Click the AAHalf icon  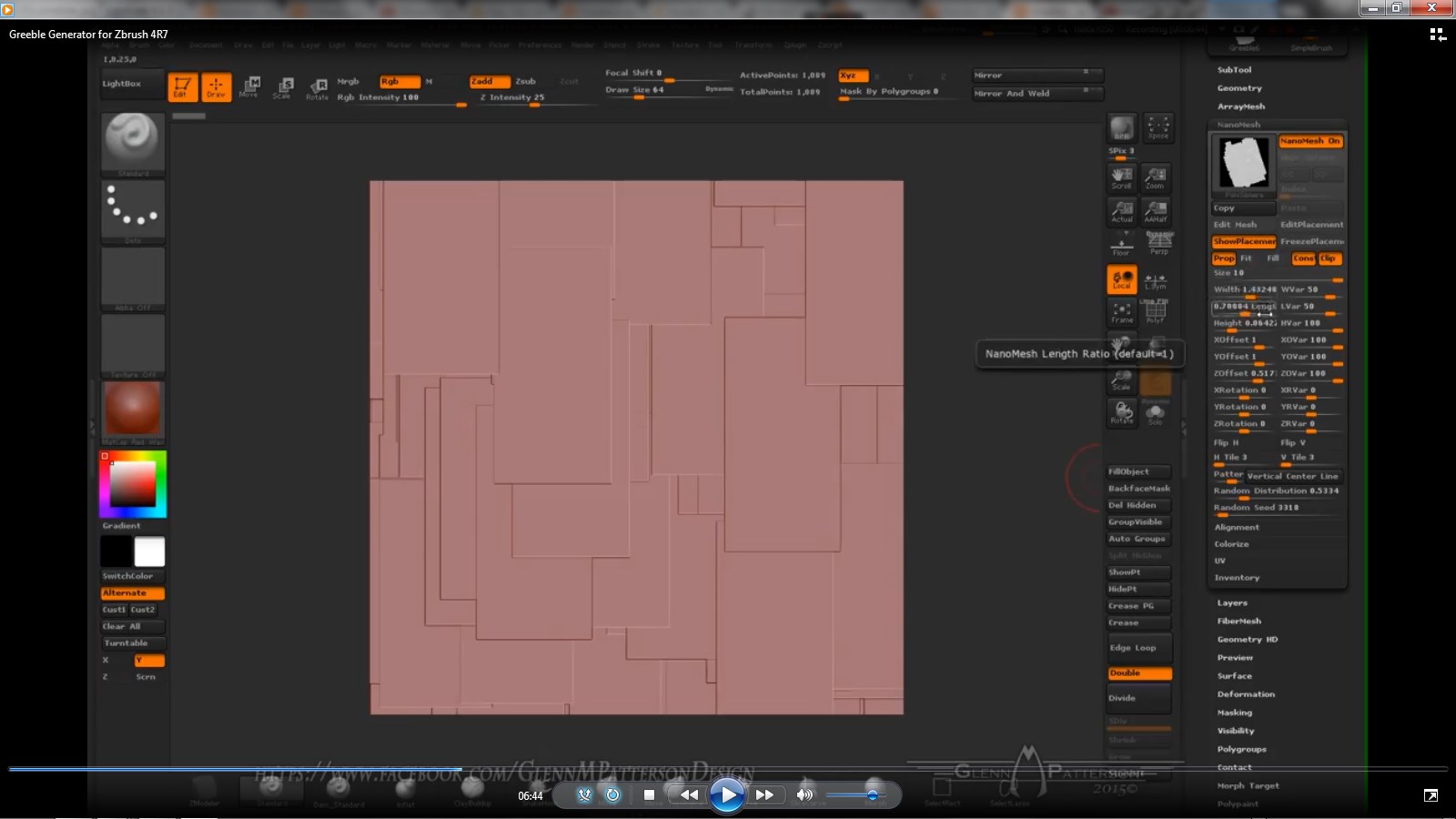pyautogui.click(x=1156, y=211)
